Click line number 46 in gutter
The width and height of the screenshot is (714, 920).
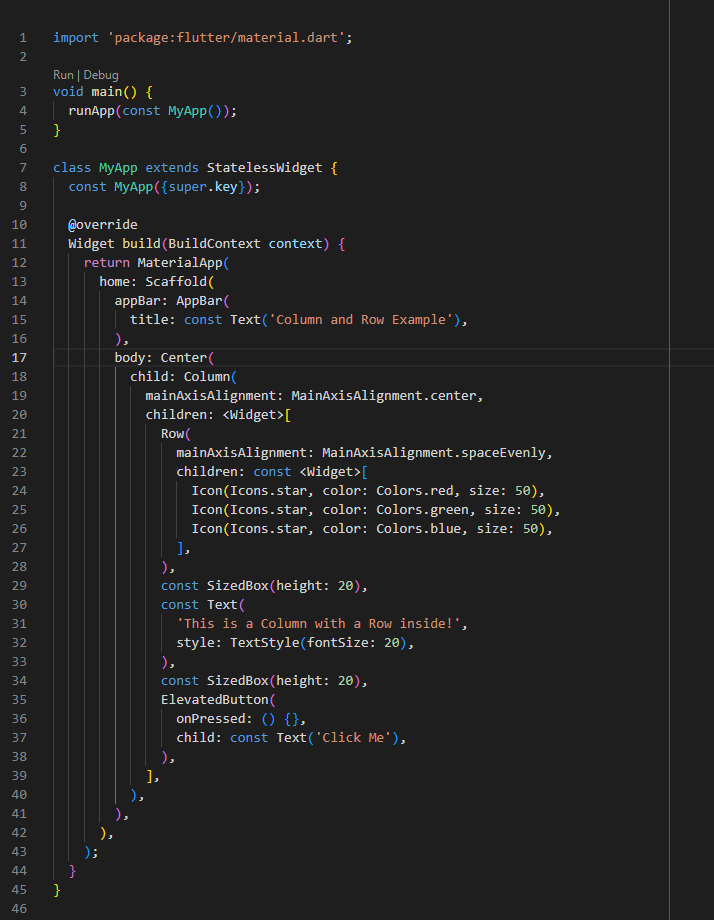pos(19,908)
